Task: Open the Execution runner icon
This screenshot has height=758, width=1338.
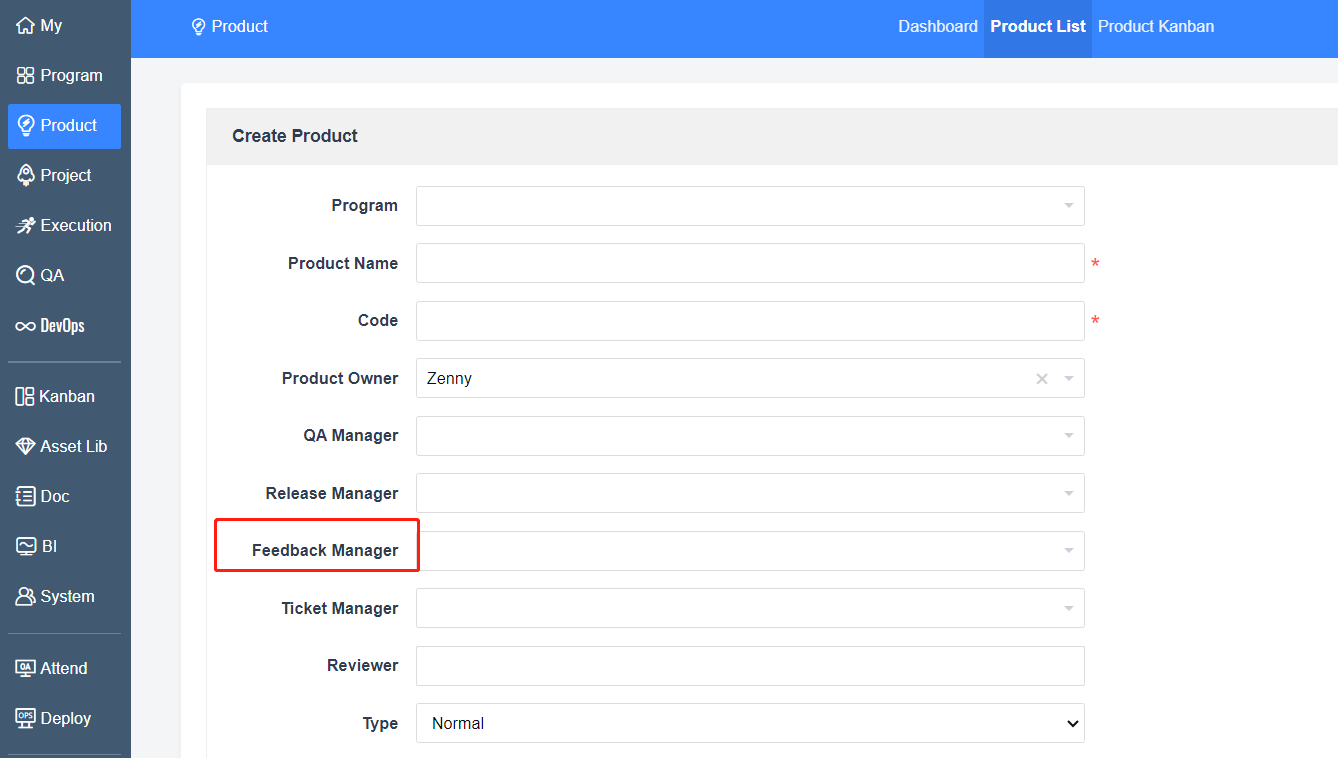Action: [x=26, y=226]
